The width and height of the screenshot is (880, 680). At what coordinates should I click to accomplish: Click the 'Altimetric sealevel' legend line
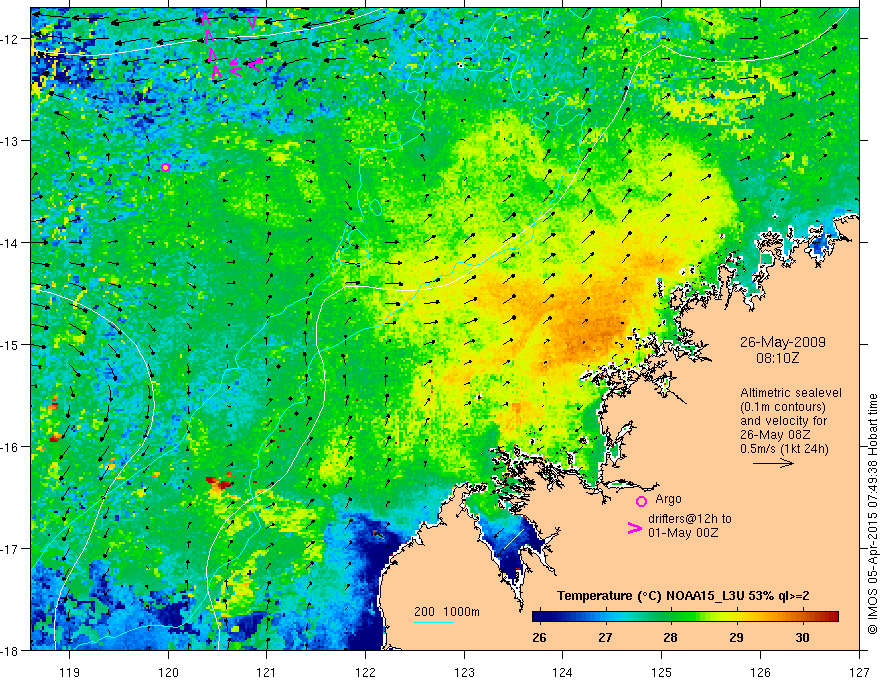[x=790, y=393]
